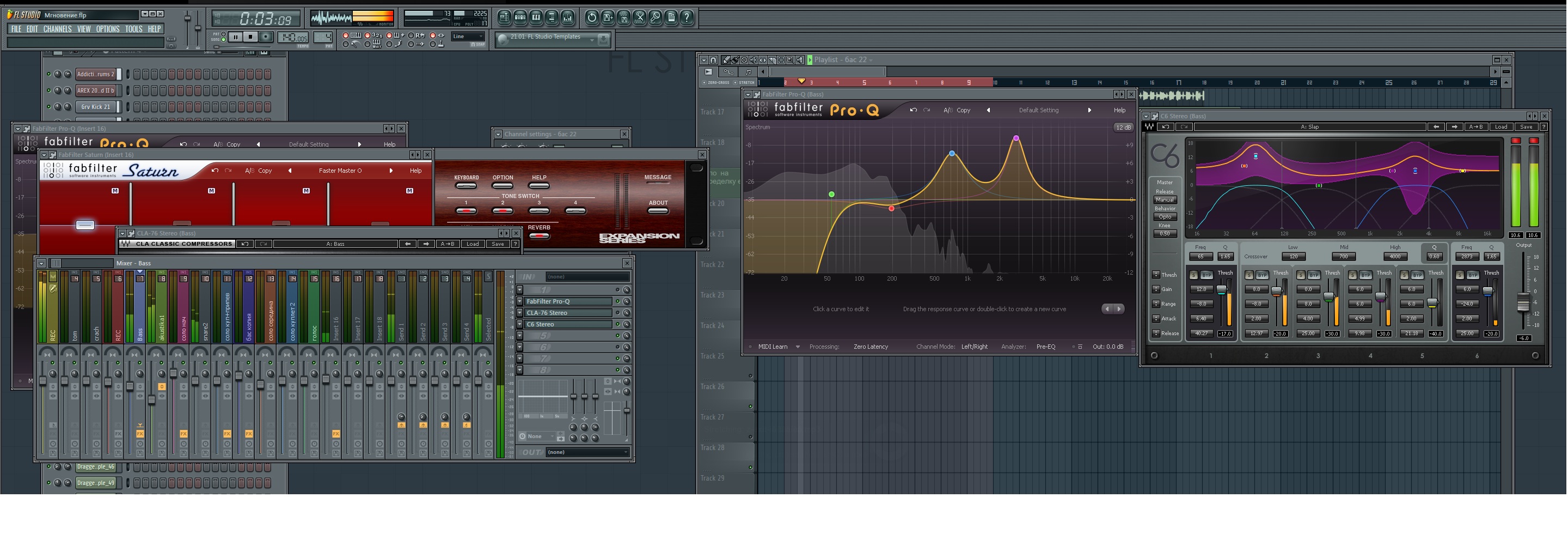Click previous preset triangle in FabFilter Saturn

290,171
